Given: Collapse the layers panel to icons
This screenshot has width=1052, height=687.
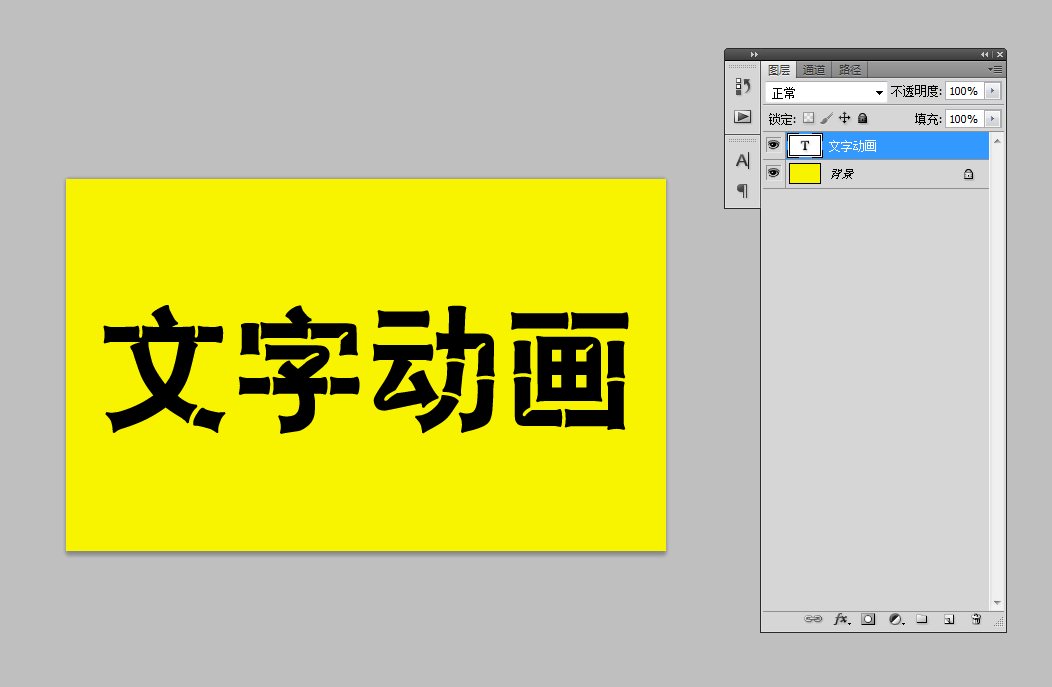Looking at the screenshot, I should click(x=984, y=54).
